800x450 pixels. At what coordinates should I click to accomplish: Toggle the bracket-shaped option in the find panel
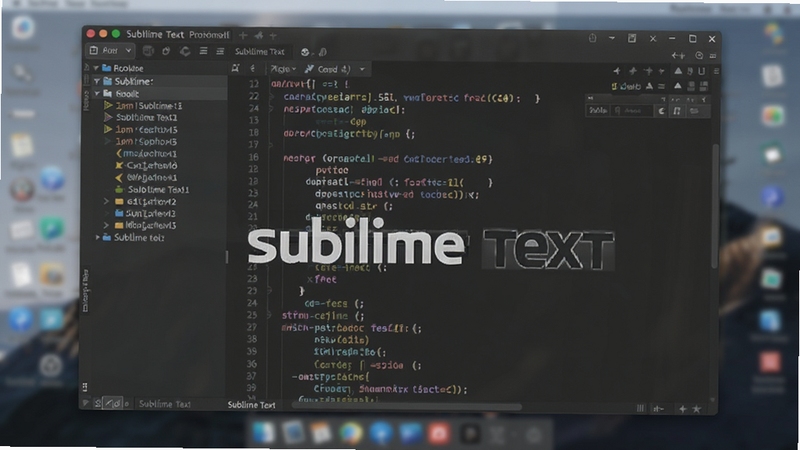(677, 111)
